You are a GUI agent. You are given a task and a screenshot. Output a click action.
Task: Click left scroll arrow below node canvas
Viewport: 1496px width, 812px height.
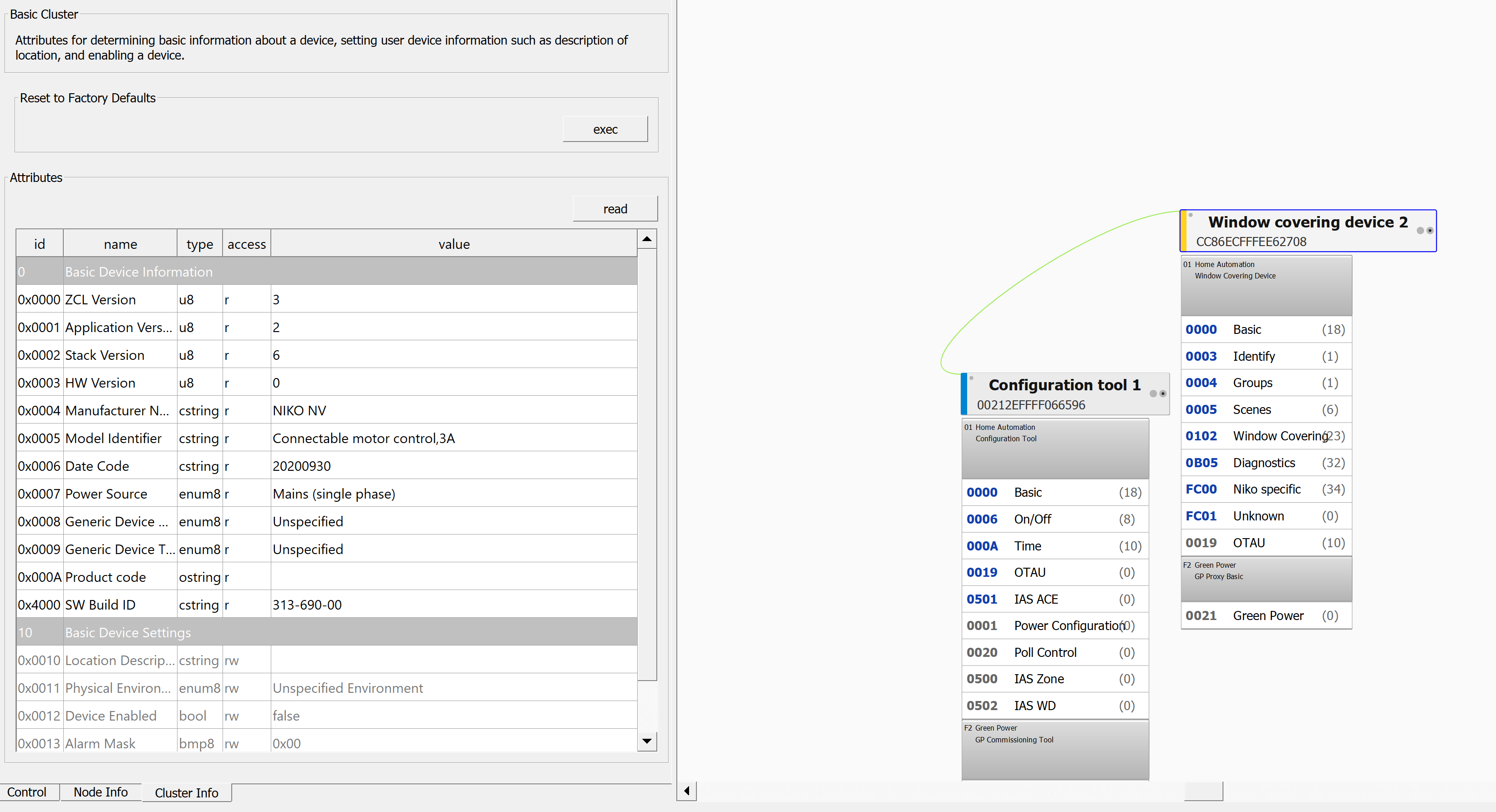pyautogui.click(x=686, y=791)
